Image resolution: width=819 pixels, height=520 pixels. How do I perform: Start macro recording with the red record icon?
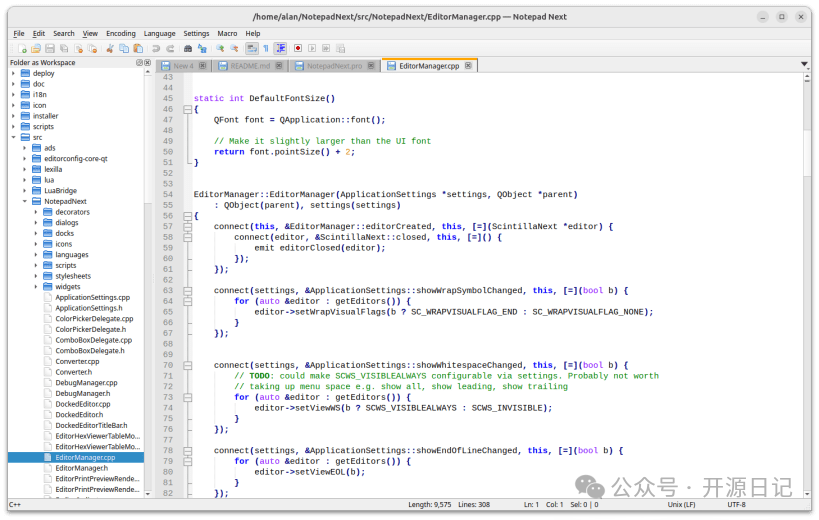298,48
